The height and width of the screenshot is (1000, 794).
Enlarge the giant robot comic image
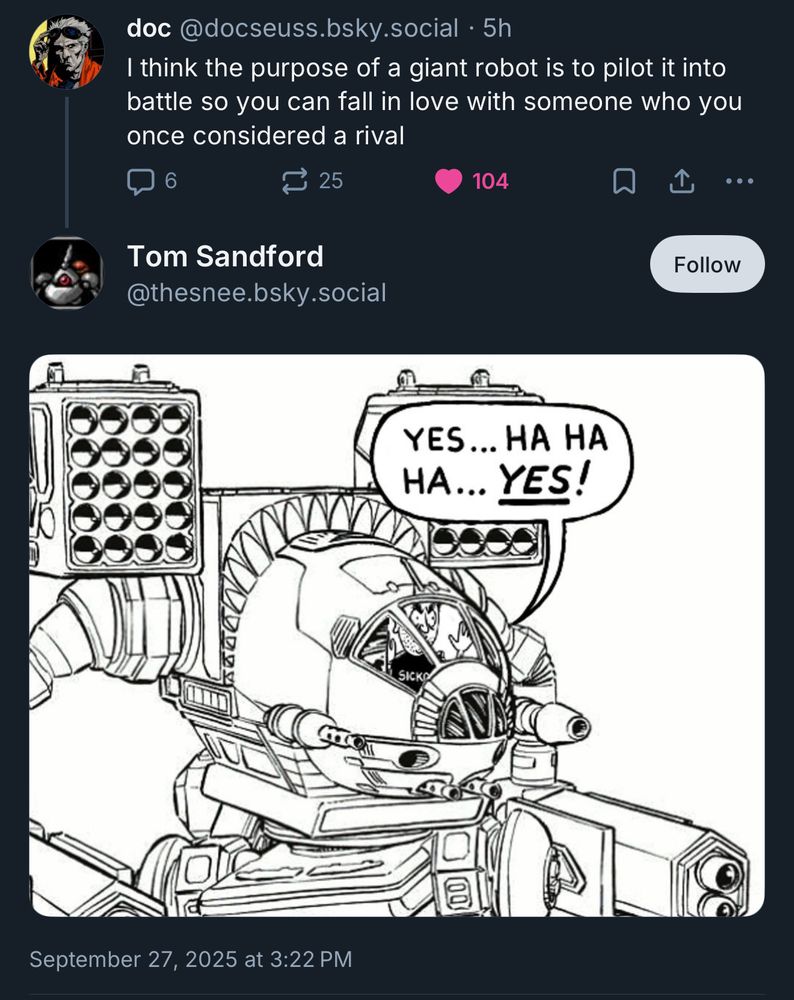tap(397, 635)
